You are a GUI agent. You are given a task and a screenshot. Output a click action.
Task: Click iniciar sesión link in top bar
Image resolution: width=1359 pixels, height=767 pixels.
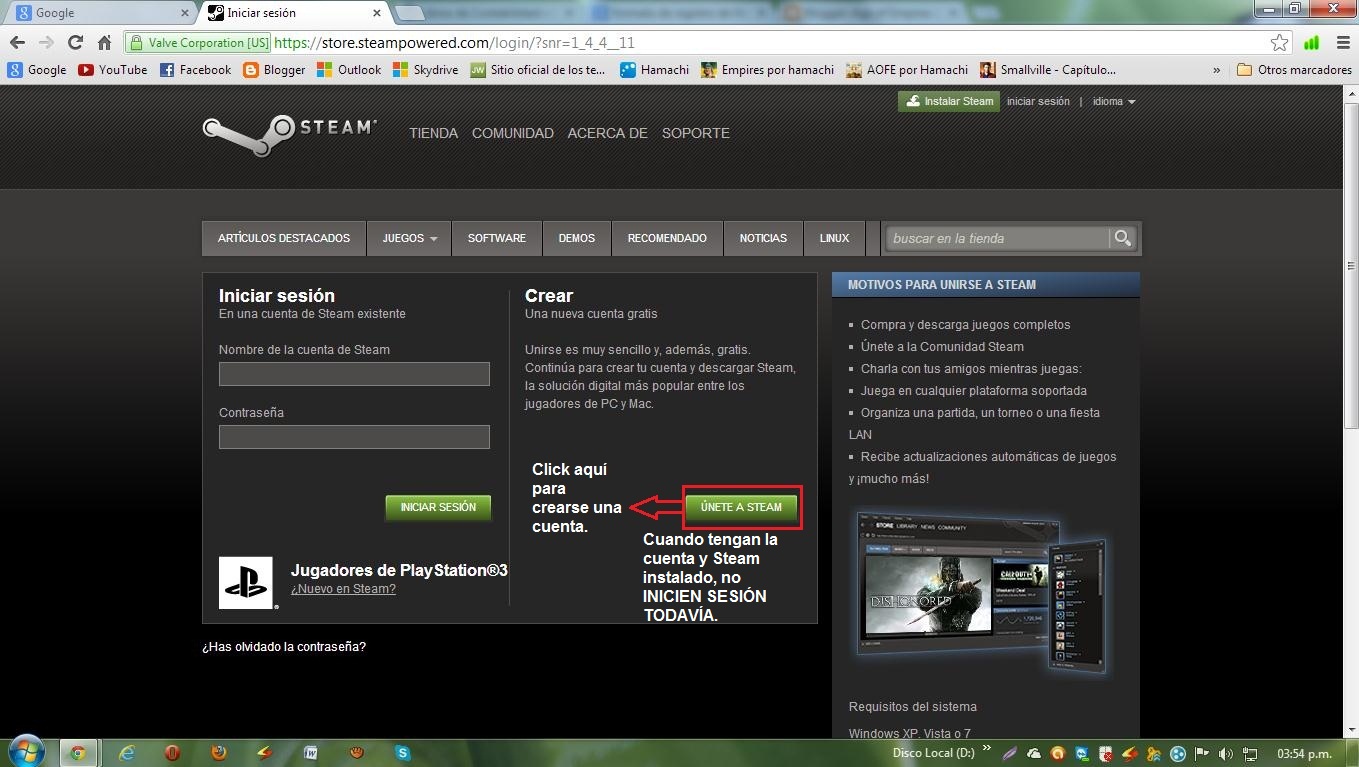1038,101
